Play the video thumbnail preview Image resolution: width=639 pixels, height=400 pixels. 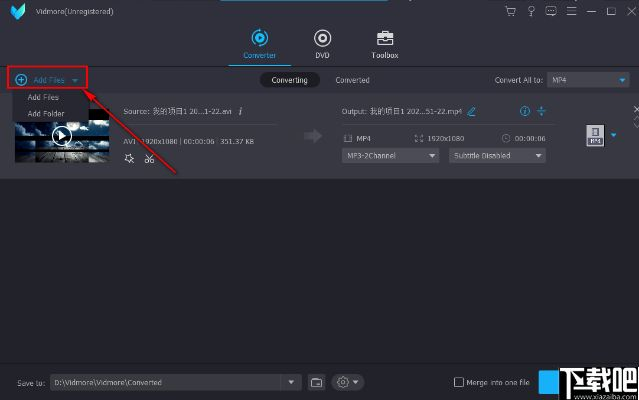coord(62,136)
